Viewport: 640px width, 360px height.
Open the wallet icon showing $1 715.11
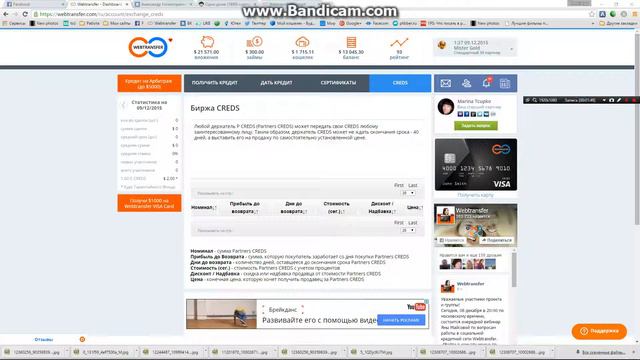[x=302, y=42]
